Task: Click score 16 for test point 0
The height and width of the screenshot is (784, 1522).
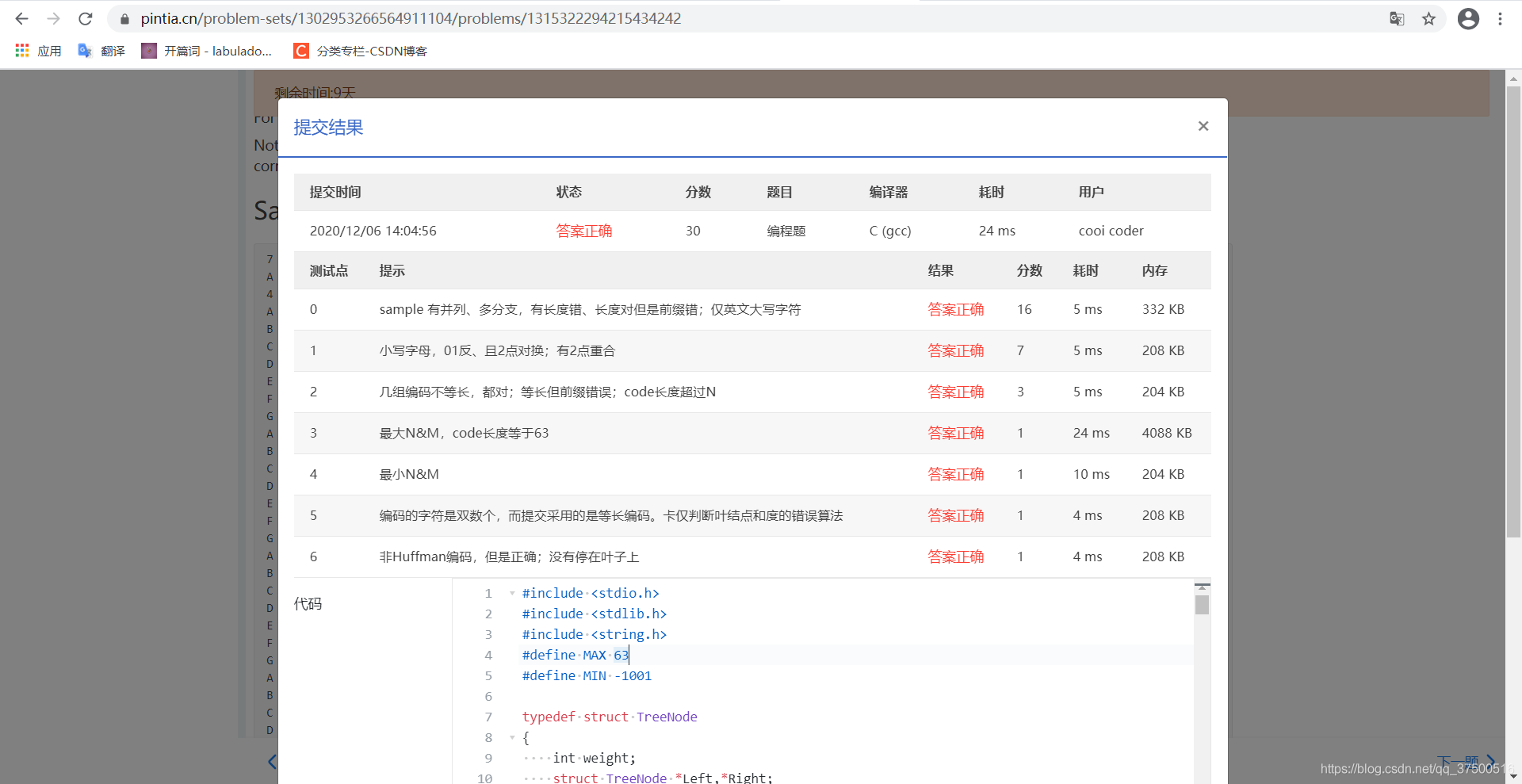Action: pos(1024,309)
